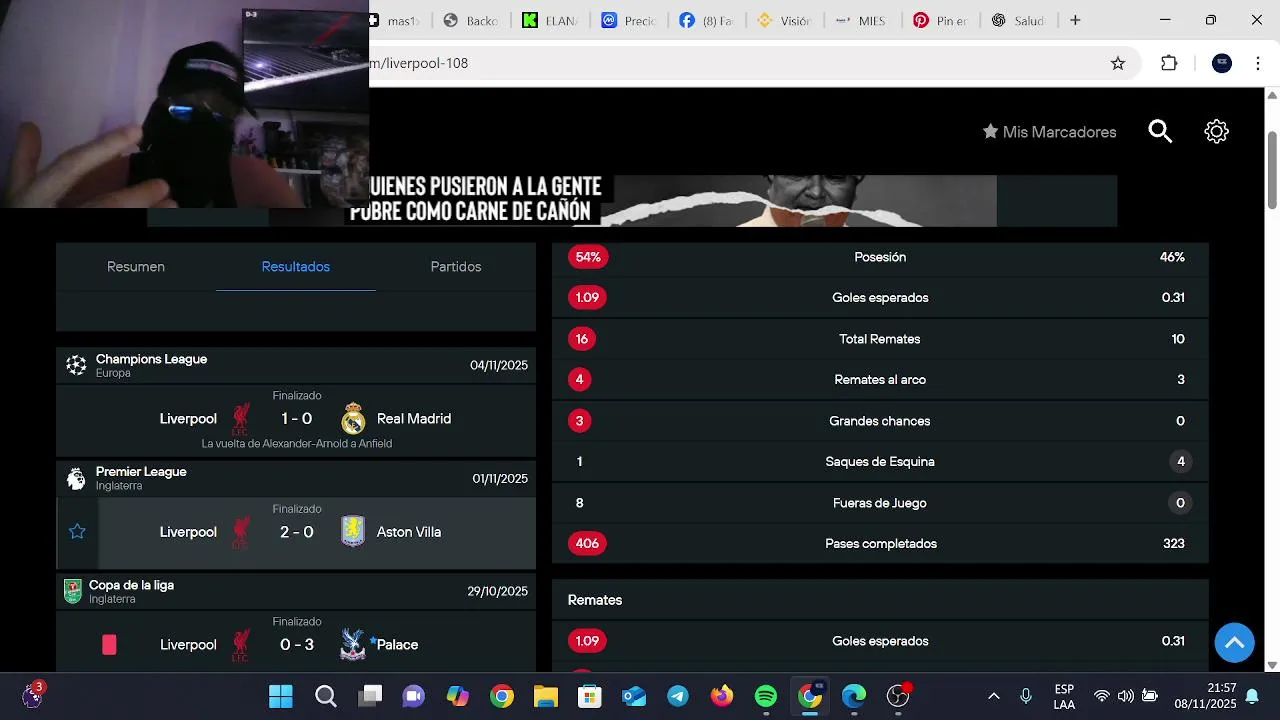Click the Total Remates stat label
This screenshot has width=1280, height=720.
point(880,339)
